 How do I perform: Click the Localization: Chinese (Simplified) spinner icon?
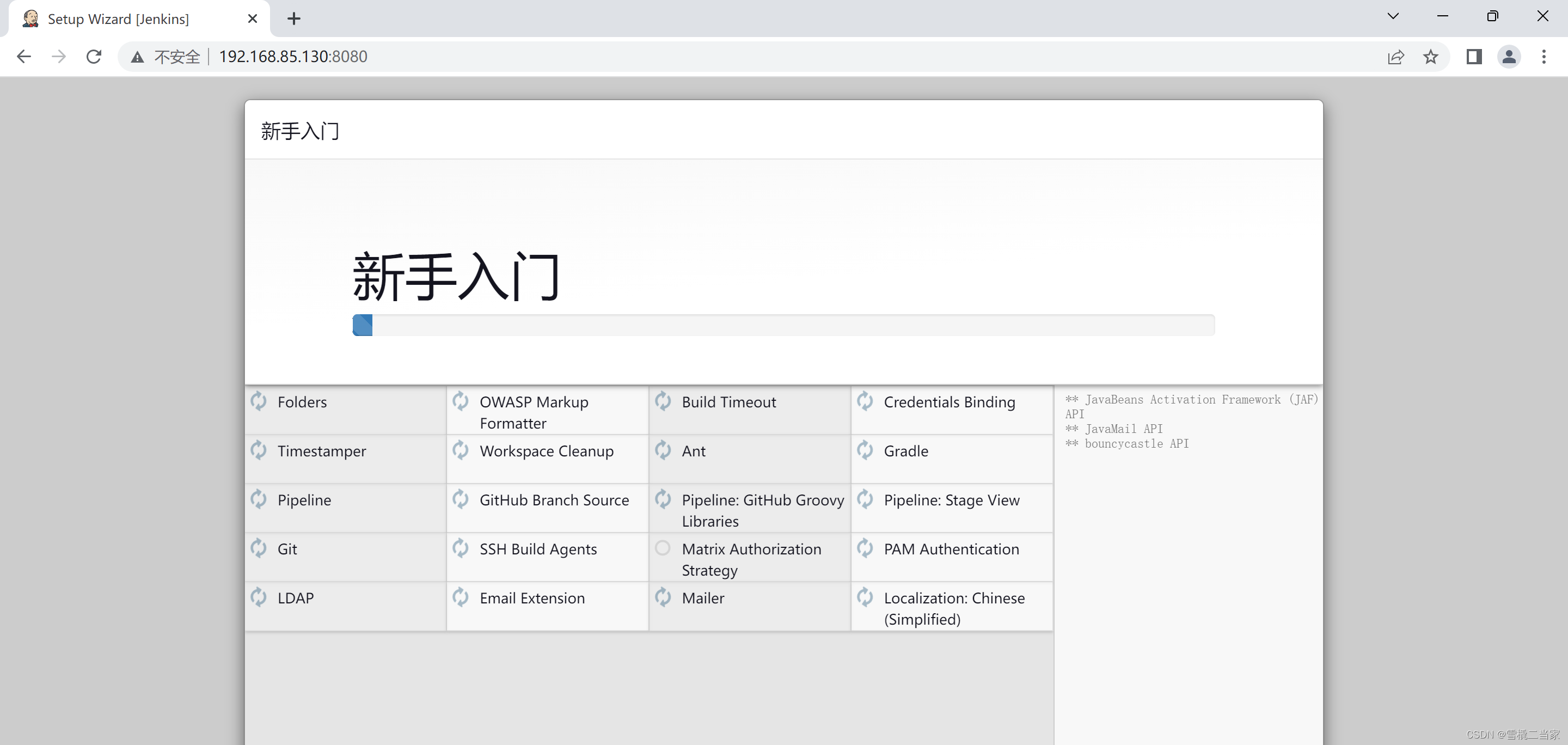click(865, 597)
